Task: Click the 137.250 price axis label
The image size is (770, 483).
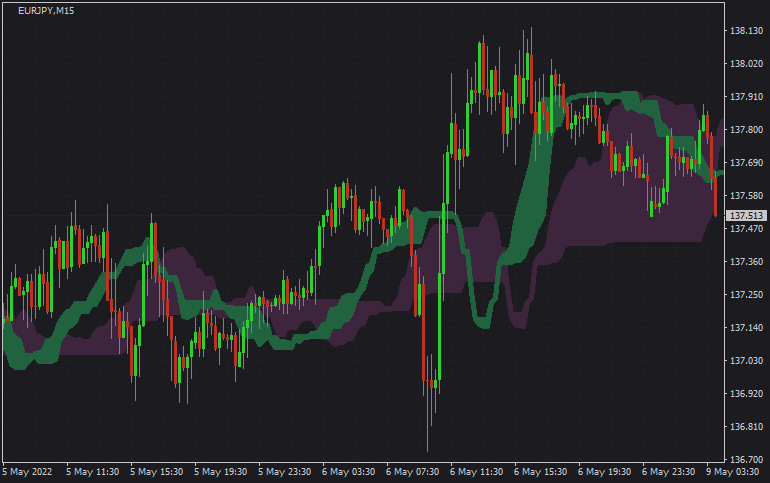Action: click(x=746, y=295)
